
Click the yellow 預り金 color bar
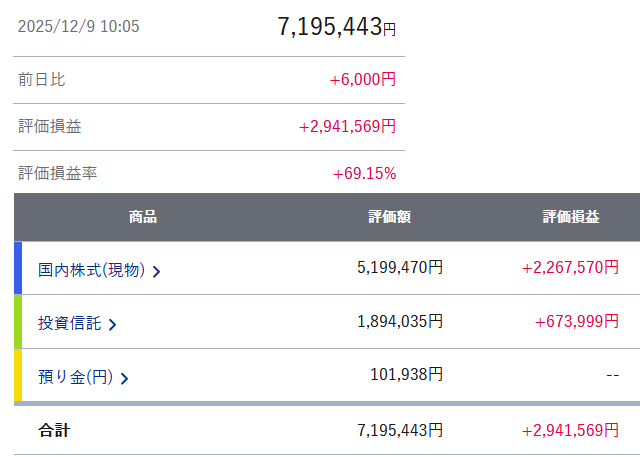point(18,376)
